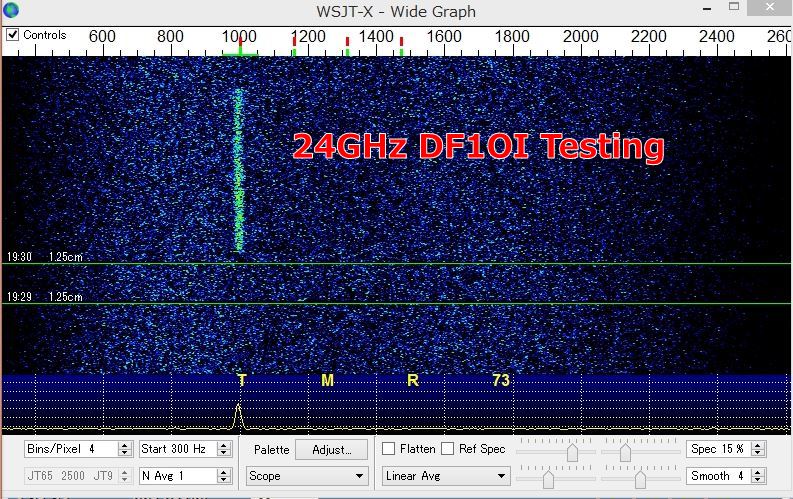The width and height of the screenshot is (793, 499).
Task: Click the globe icon in title bar
Action: (11, 10)
